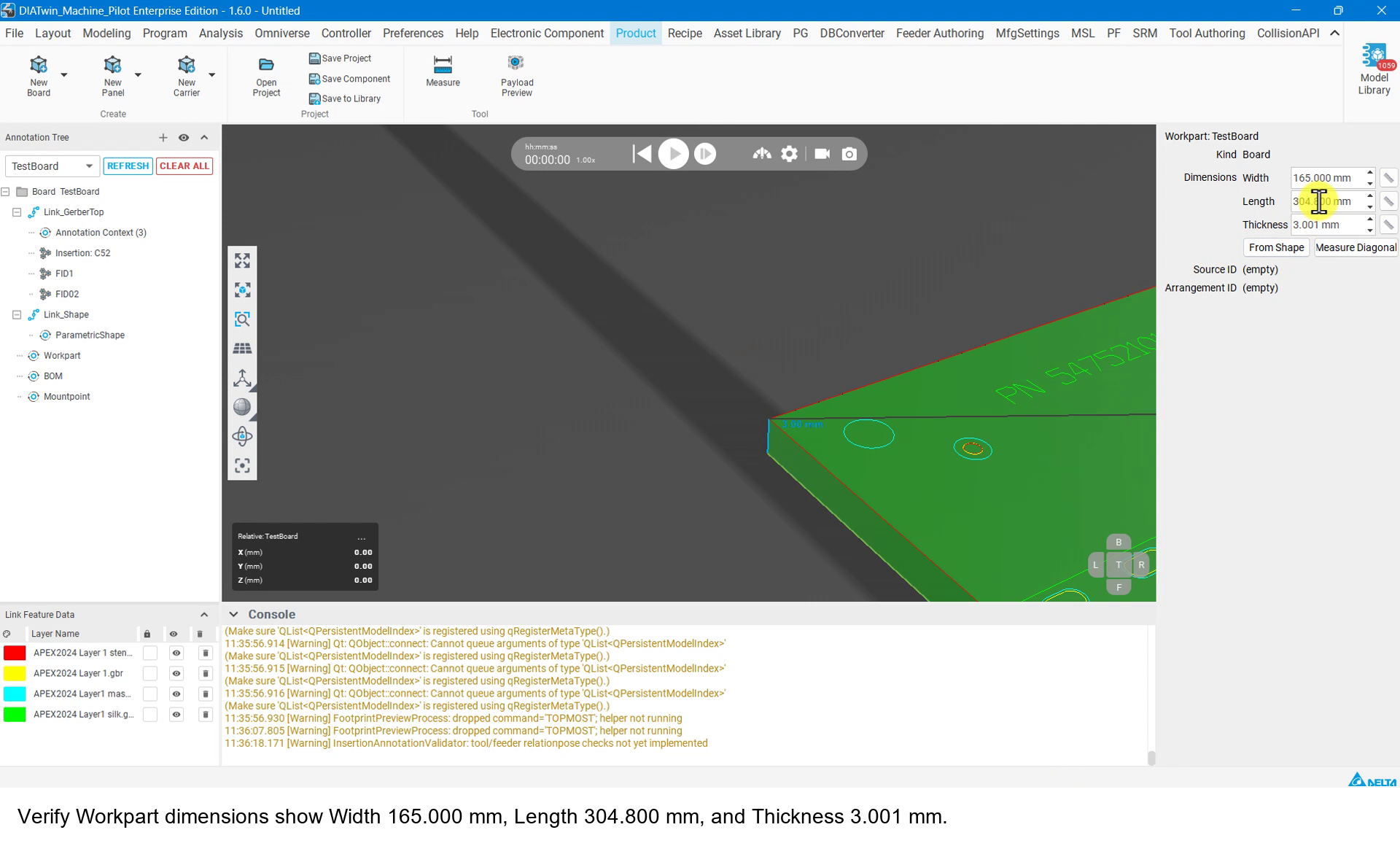This screenshot has height=846, width=1400.
Task: Click the New Carrier icon
Action: point(186,65)
